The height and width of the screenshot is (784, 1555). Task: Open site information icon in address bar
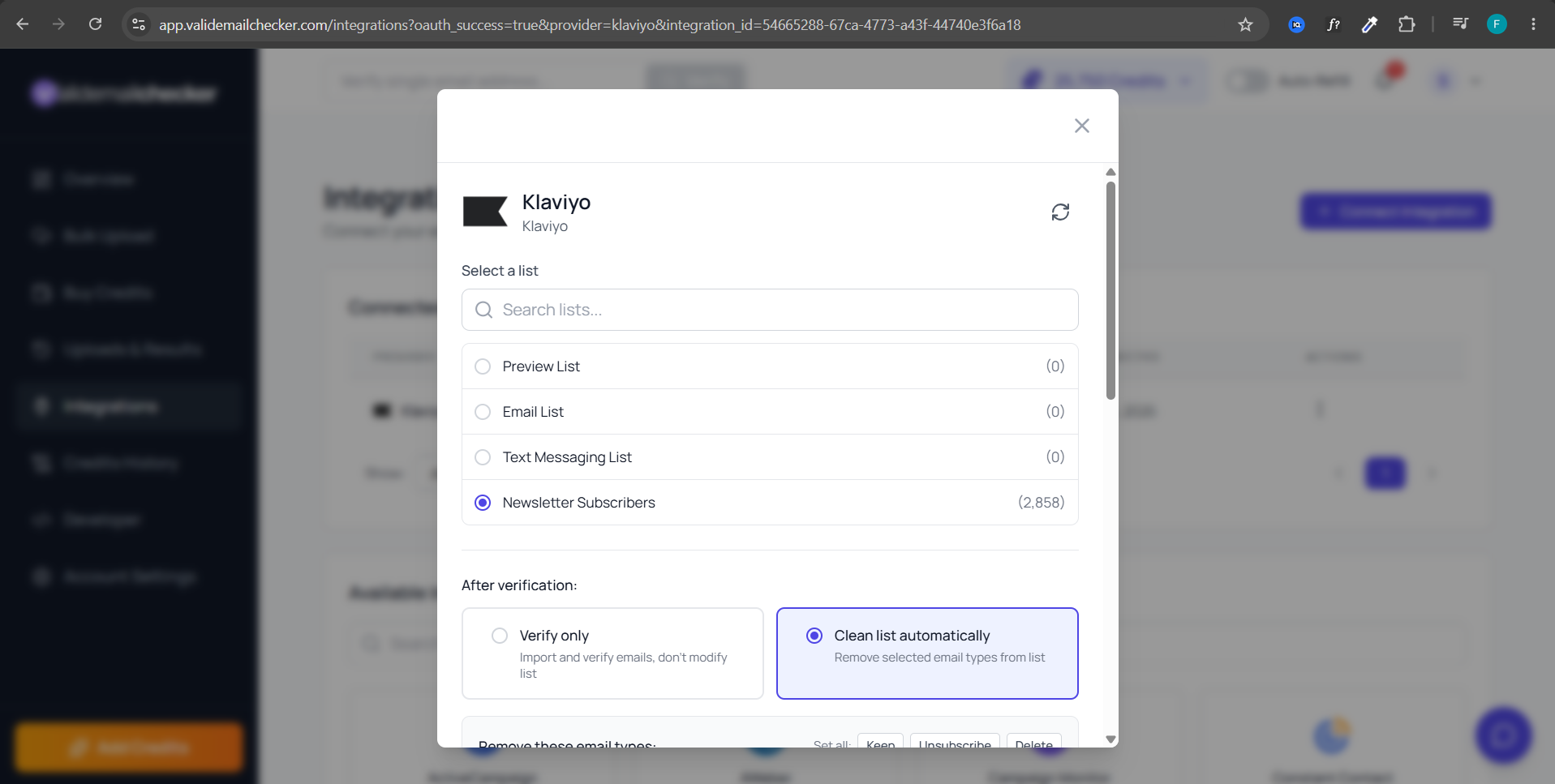tap(139, 25)
